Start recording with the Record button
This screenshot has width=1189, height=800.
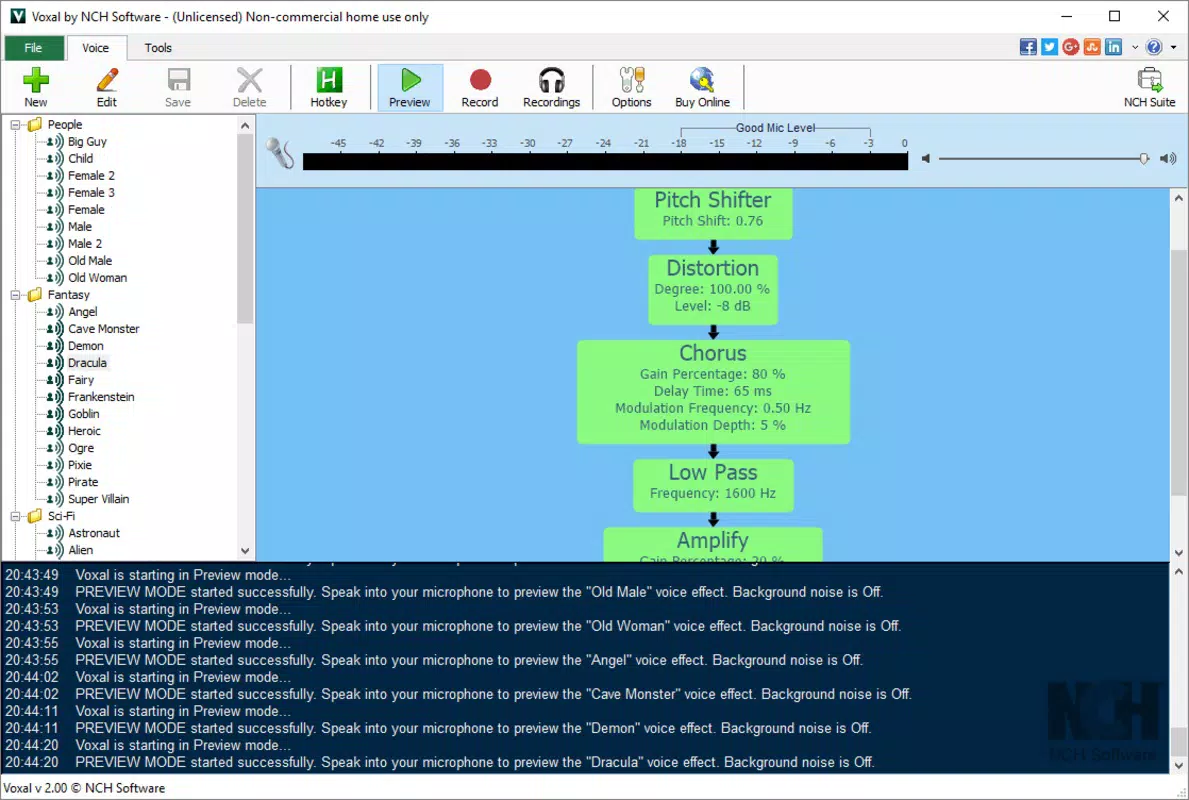point(480,87)
